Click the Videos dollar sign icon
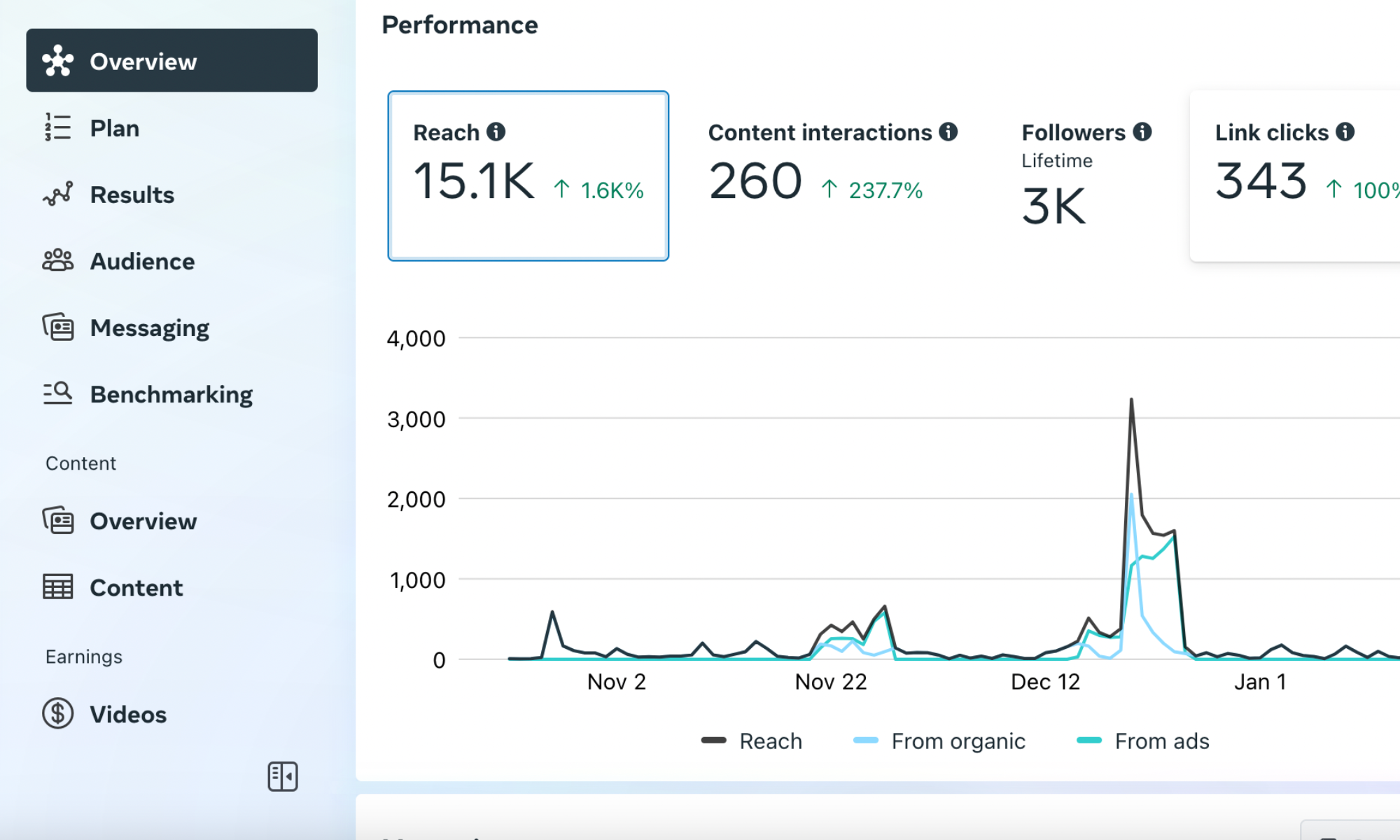Viewport: 1400px width, 840px height. [x=57, y=713]
